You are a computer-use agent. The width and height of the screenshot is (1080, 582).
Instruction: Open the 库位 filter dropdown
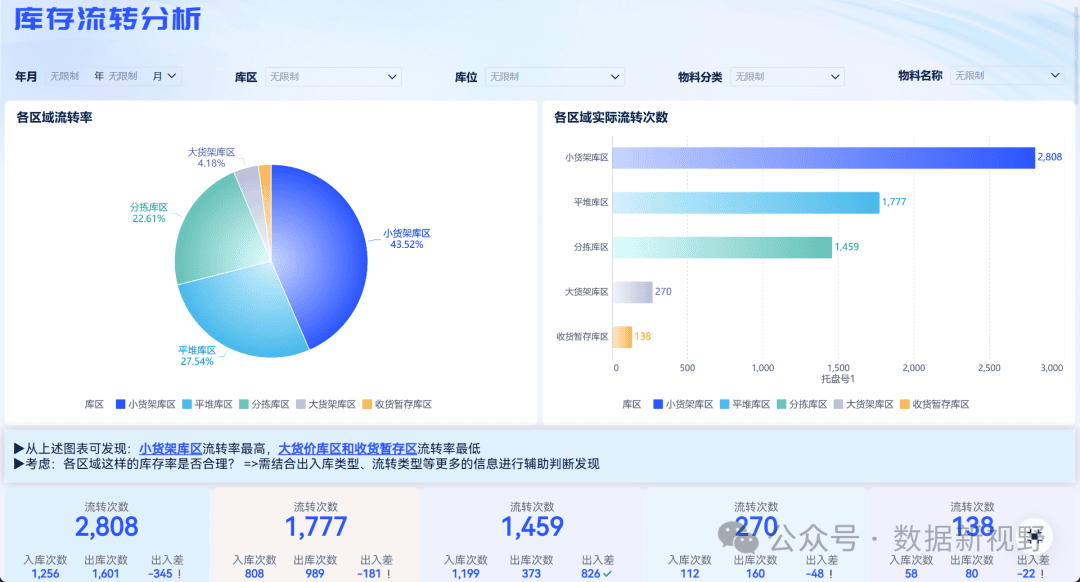[554, 76]
